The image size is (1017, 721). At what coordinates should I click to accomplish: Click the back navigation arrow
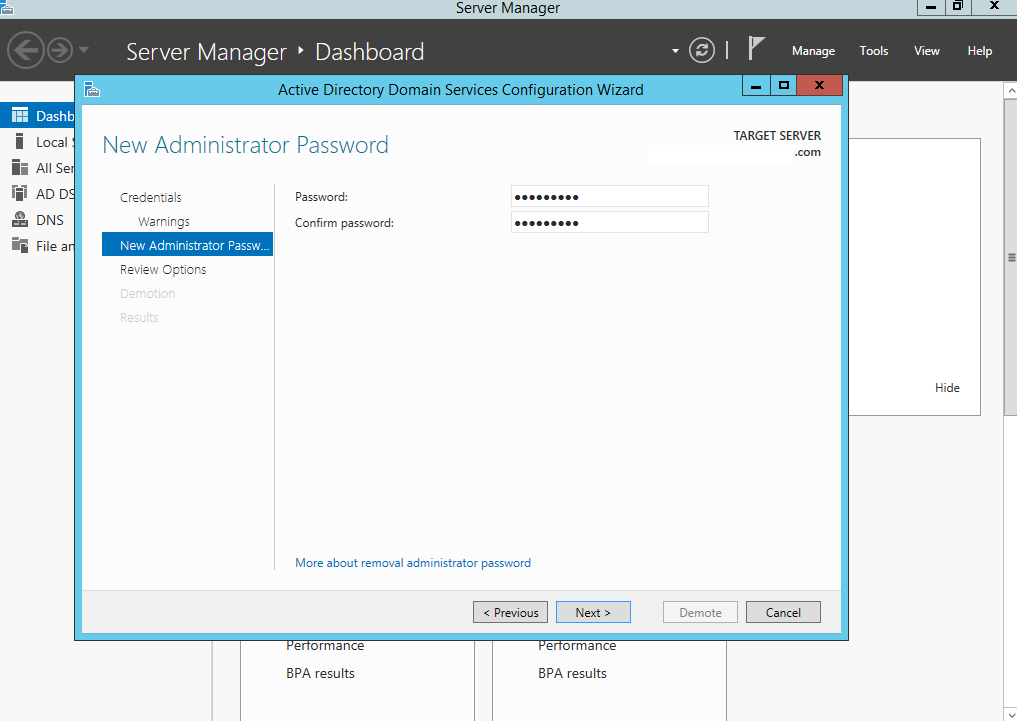[x=27, y=50]
